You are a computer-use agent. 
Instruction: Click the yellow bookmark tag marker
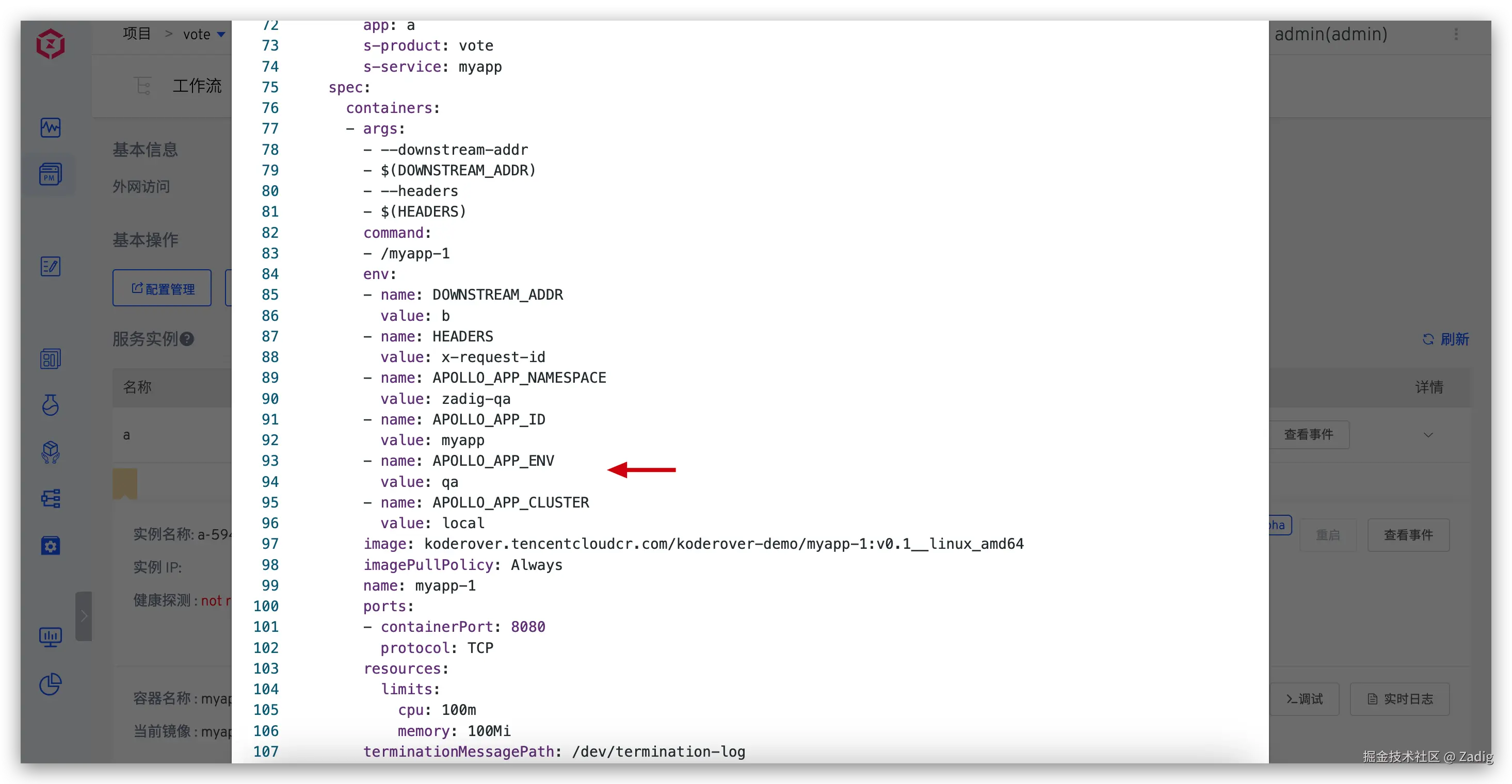pos(124,483)
